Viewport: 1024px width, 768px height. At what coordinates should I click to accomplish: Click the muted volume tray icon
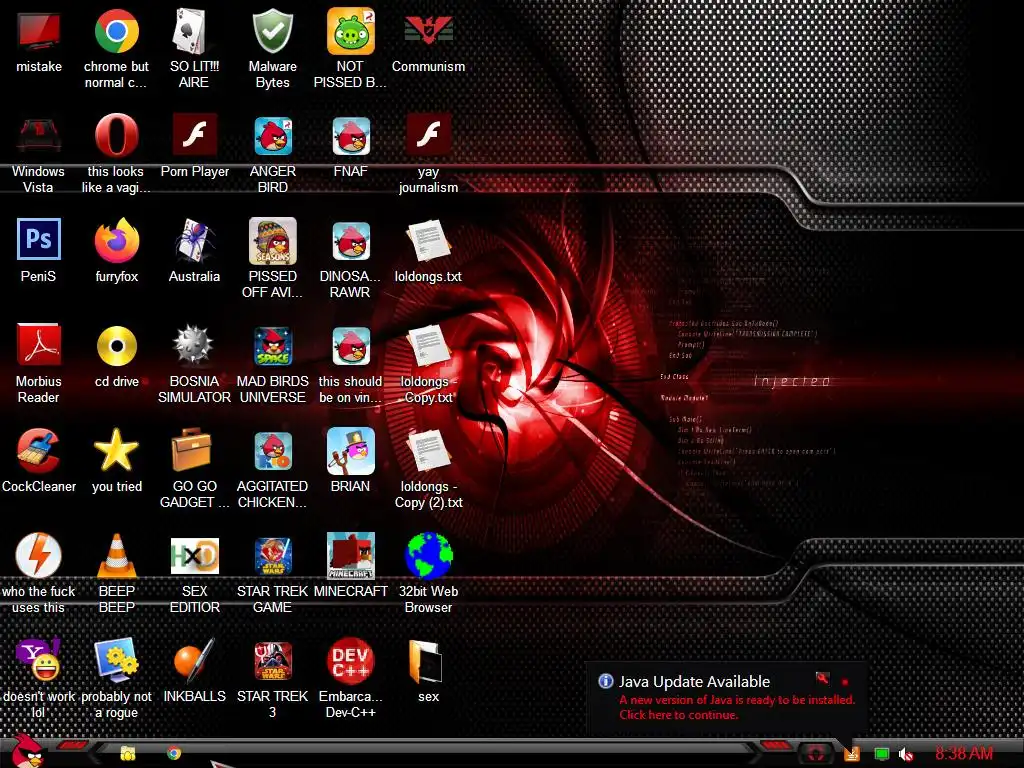click(x=906, y=754)
